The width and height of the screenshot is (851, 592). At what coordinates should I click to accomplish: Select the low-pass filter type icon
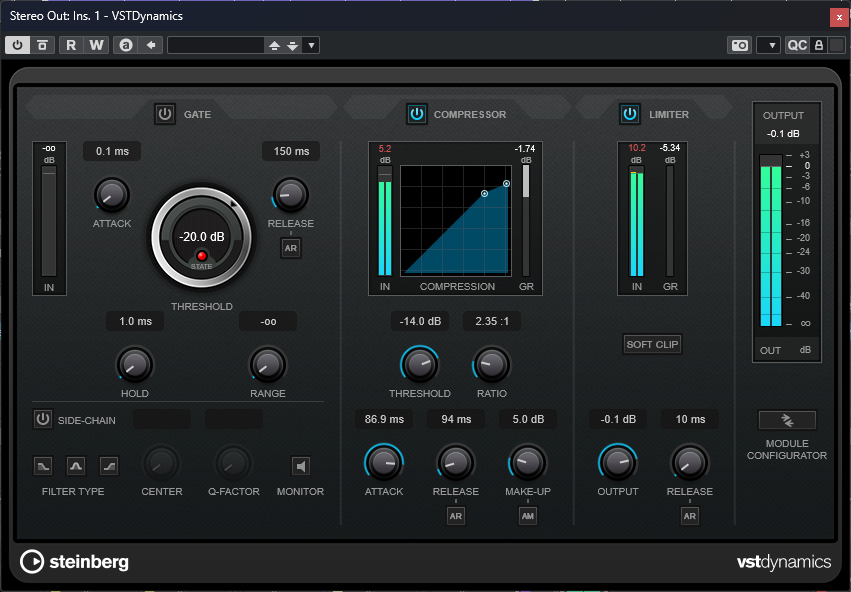43,466
